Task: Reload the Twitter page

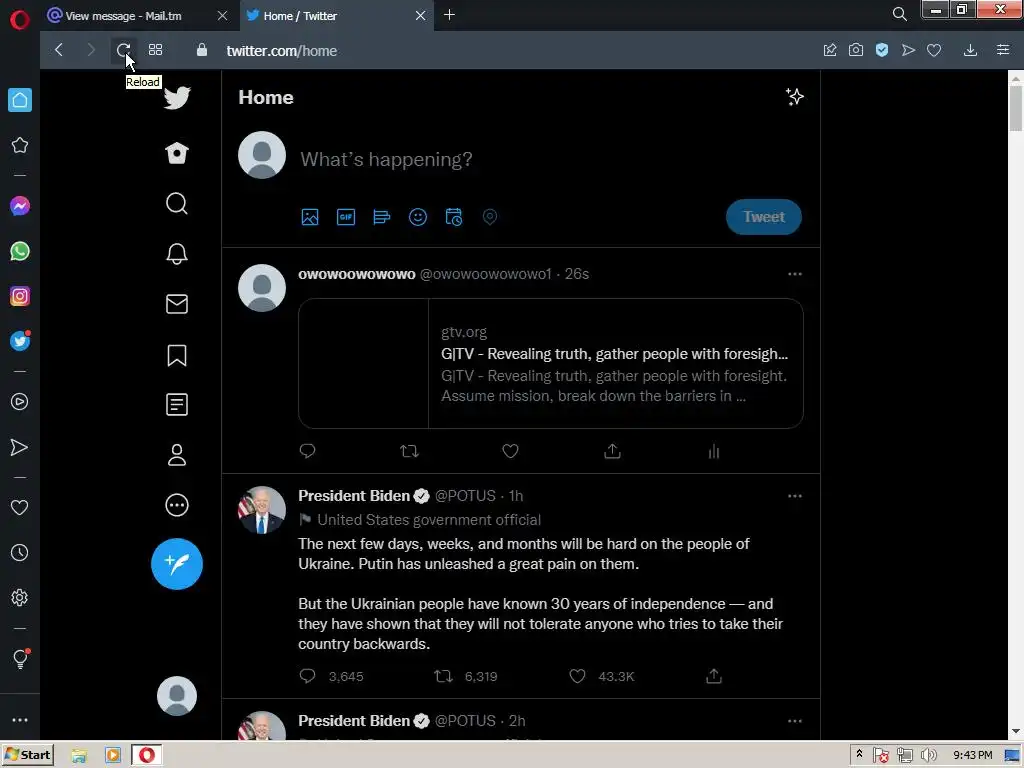Action: (x=123, y=50)
